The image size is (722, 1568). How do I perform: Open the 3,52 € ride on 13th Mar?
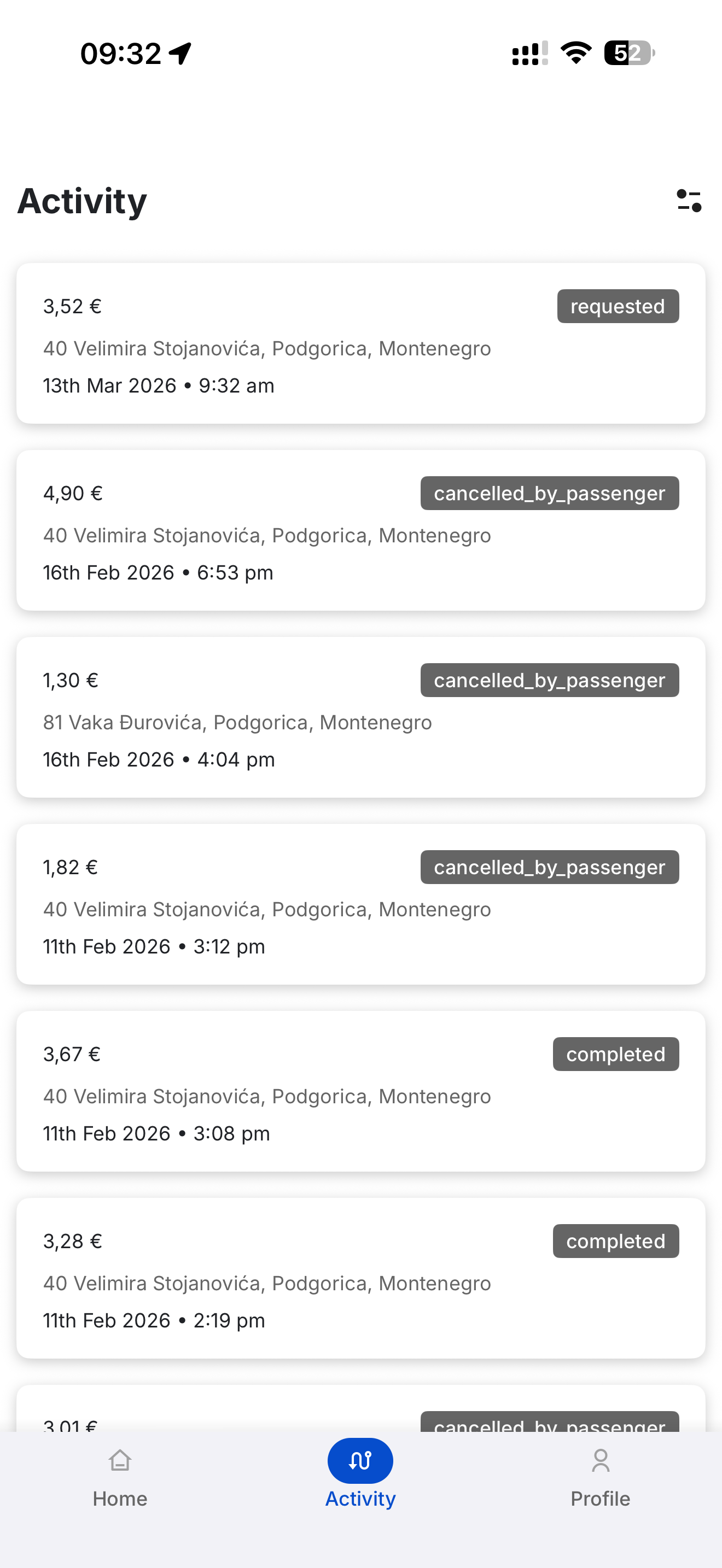(361, 343)
